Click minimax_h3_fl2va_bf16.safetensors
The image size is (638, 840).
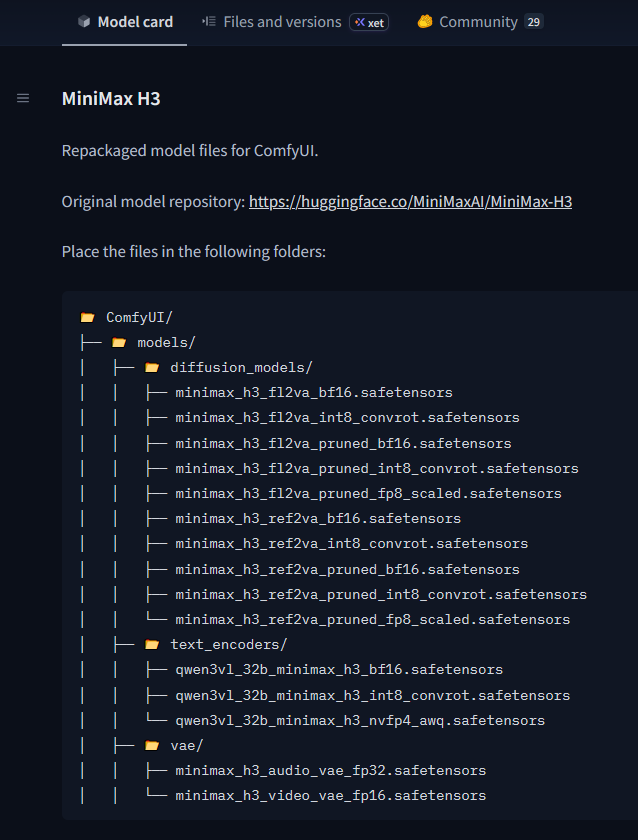point(314,393)
